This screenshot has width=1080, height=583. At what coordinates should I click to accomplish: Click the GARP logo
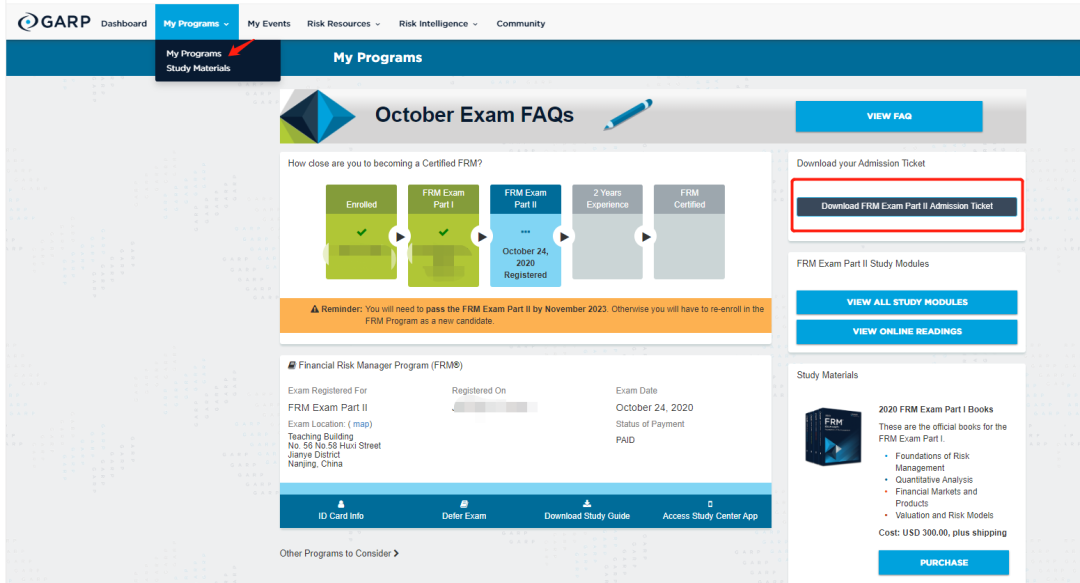54,22
